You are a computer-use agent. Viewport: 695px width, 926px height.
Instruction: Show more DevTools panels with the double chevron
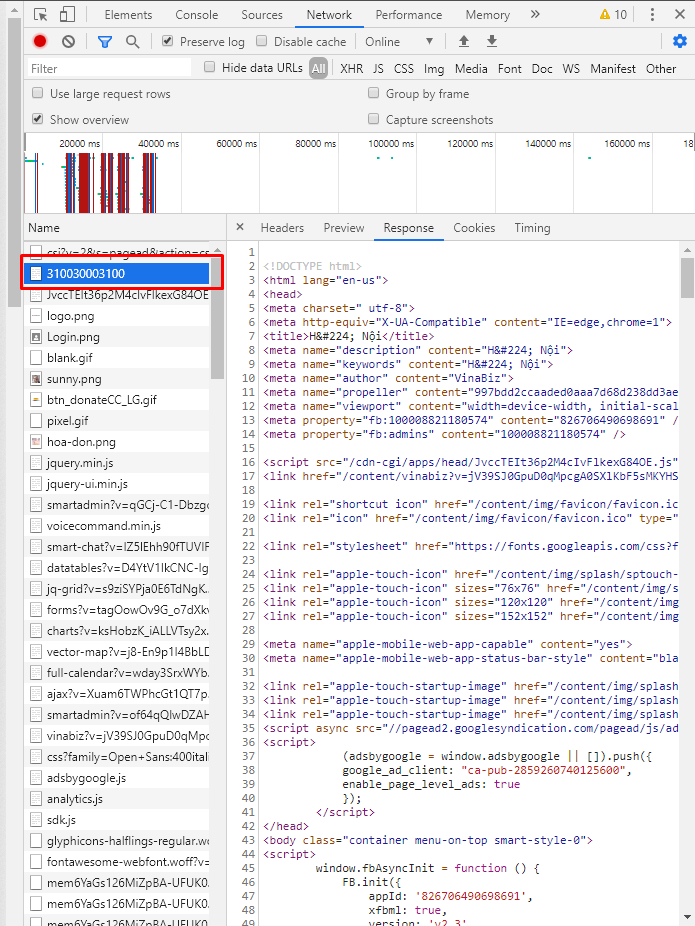(535, 14)
